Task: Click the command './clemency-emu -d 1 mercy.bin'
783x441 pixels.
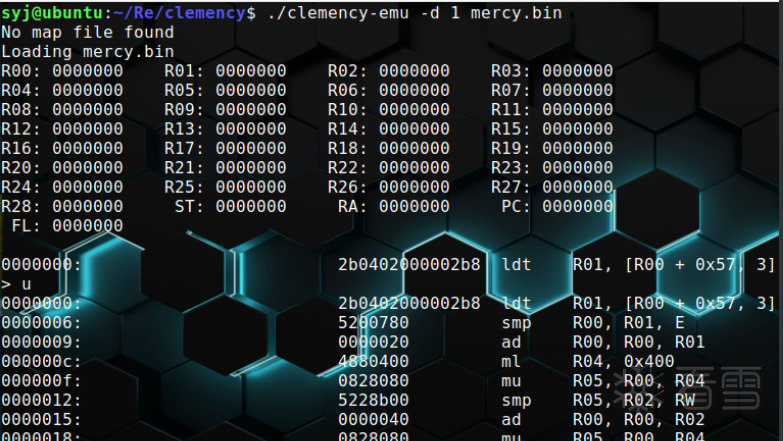Action: click(414, 13)
